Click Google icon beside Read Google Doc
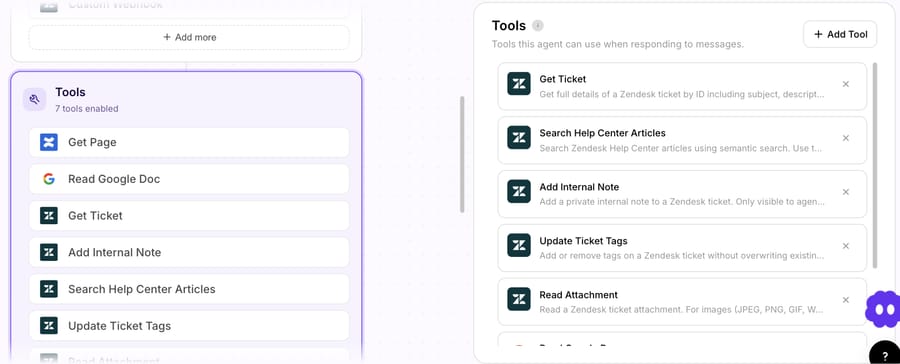900x364 pixels. [49, 179]
